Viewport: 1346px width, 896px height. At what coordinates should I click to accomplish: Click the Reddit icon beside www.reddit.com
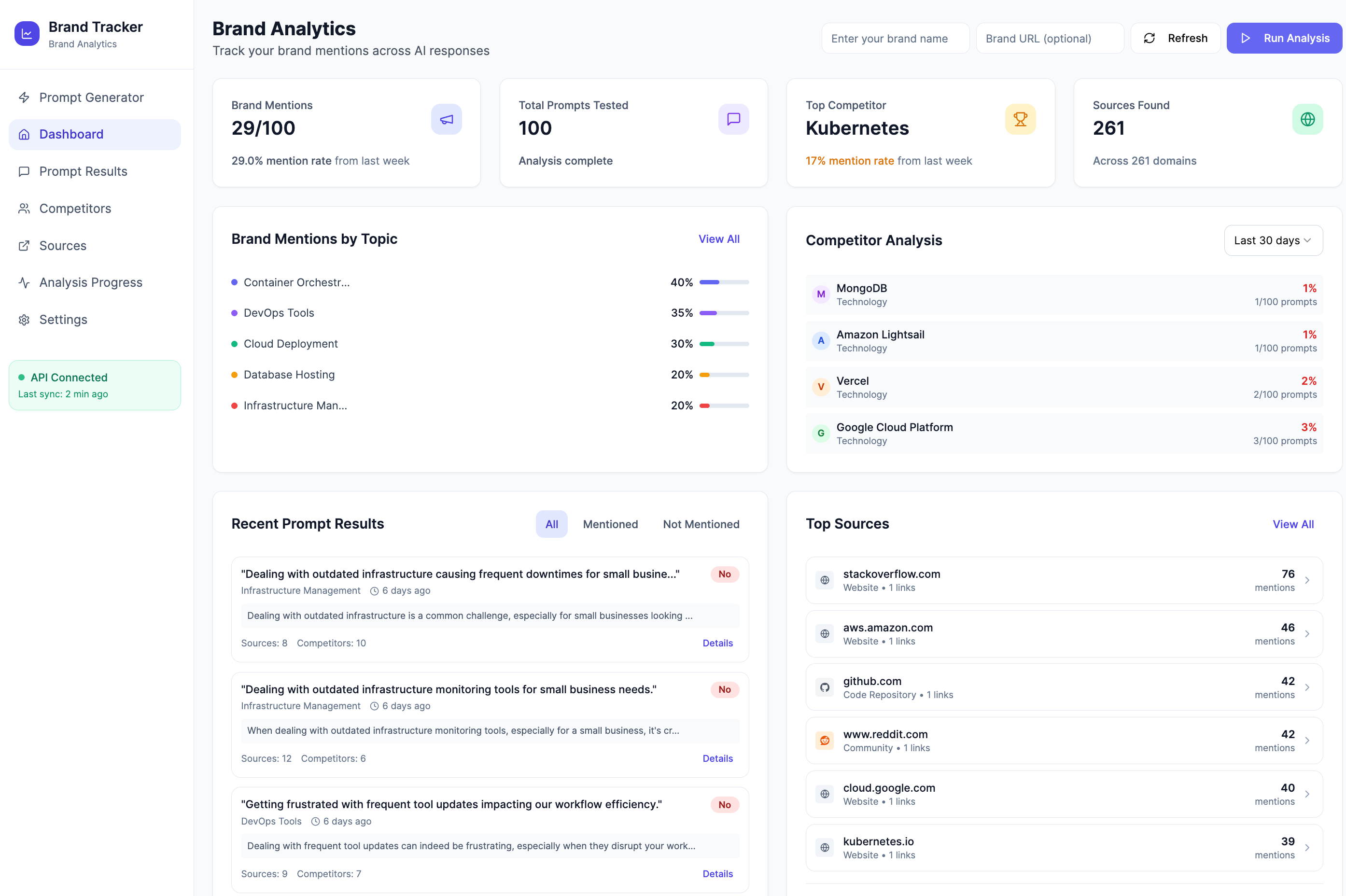pyautogui.click(x=825, y=741)
